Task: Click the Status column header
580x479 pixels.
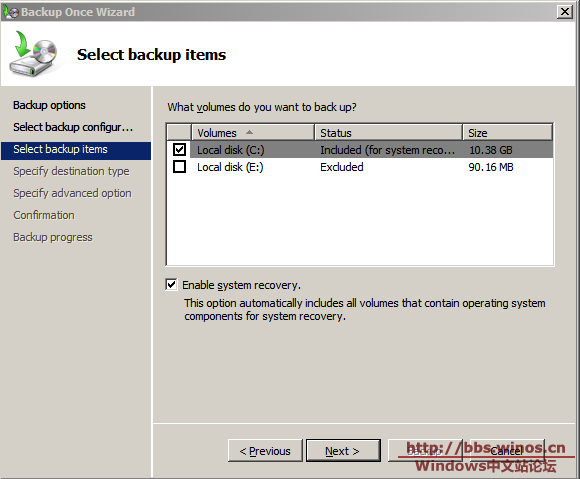Action: coord(388,132)
